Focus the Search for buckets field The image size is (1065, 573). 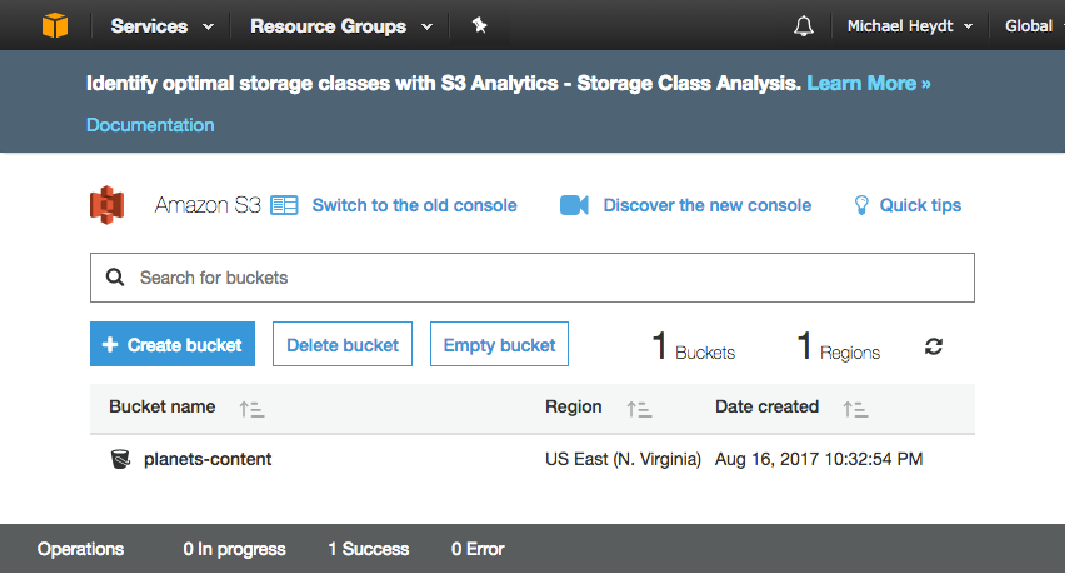[532, 278]
